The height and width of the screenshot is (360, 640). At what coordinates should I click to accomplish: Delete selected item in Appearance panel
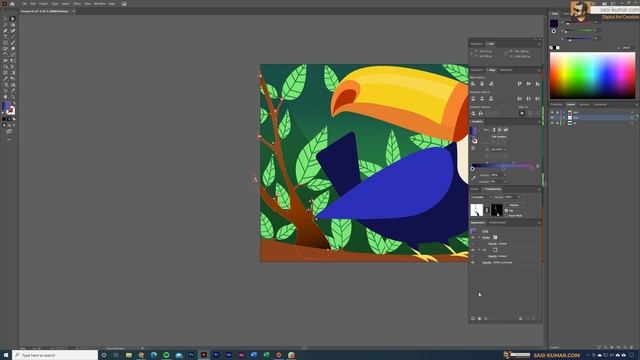point(534,318)
